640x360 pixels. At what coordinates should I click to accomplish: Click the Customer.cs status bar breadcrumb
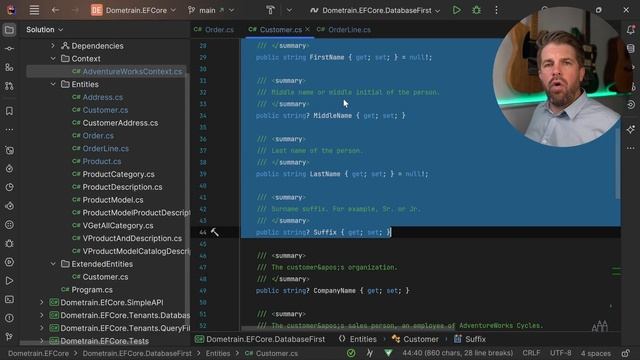point(271,353)
